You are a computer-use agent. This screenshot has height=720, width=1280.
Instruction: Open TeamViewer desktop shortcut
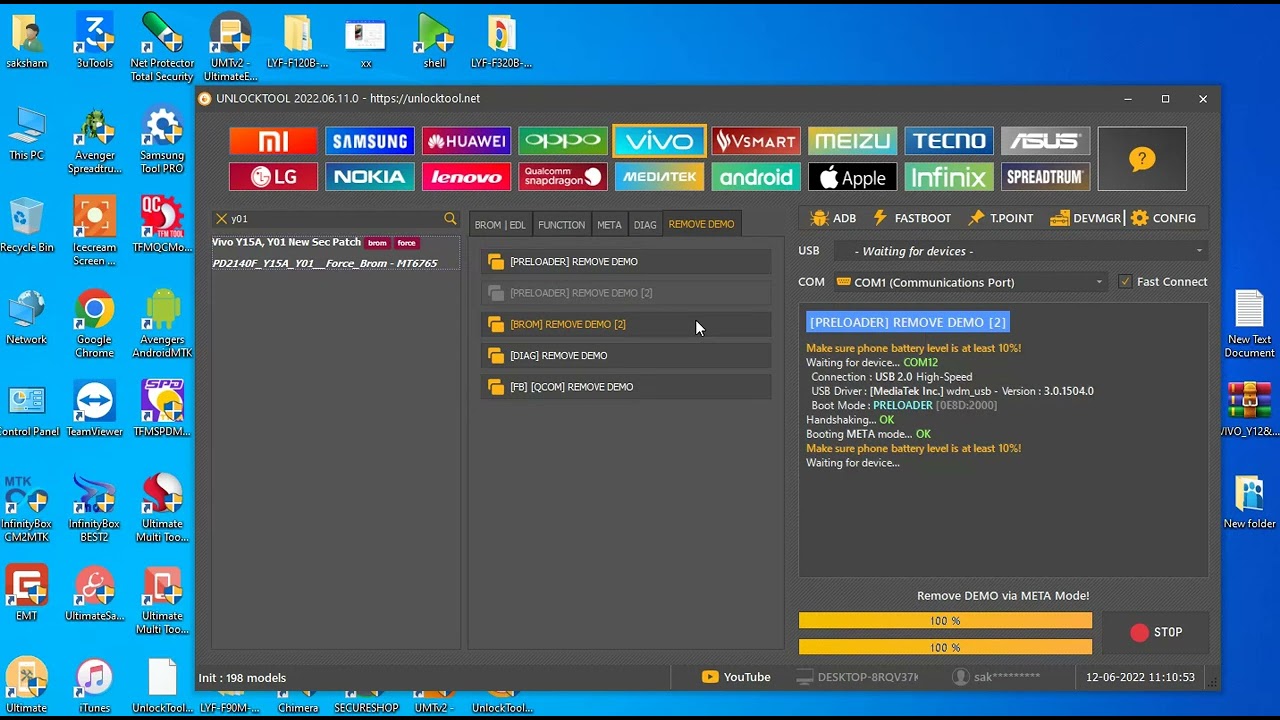point(94,409)
